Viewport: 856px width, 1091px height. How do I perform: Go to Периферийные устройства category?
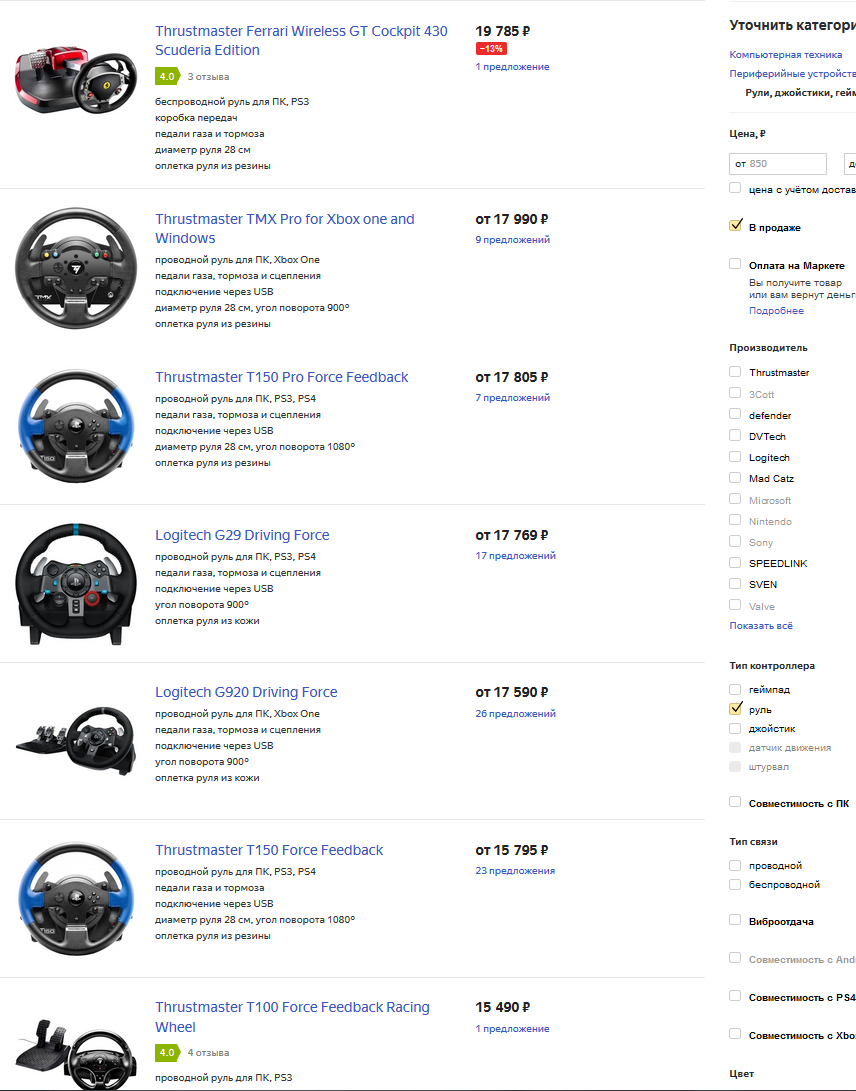(793, 73)
